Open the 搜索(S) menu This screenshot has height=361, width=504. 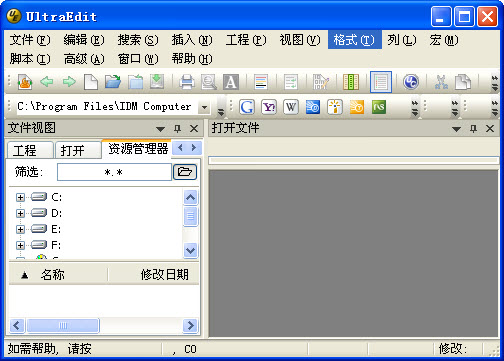[138, 40]
